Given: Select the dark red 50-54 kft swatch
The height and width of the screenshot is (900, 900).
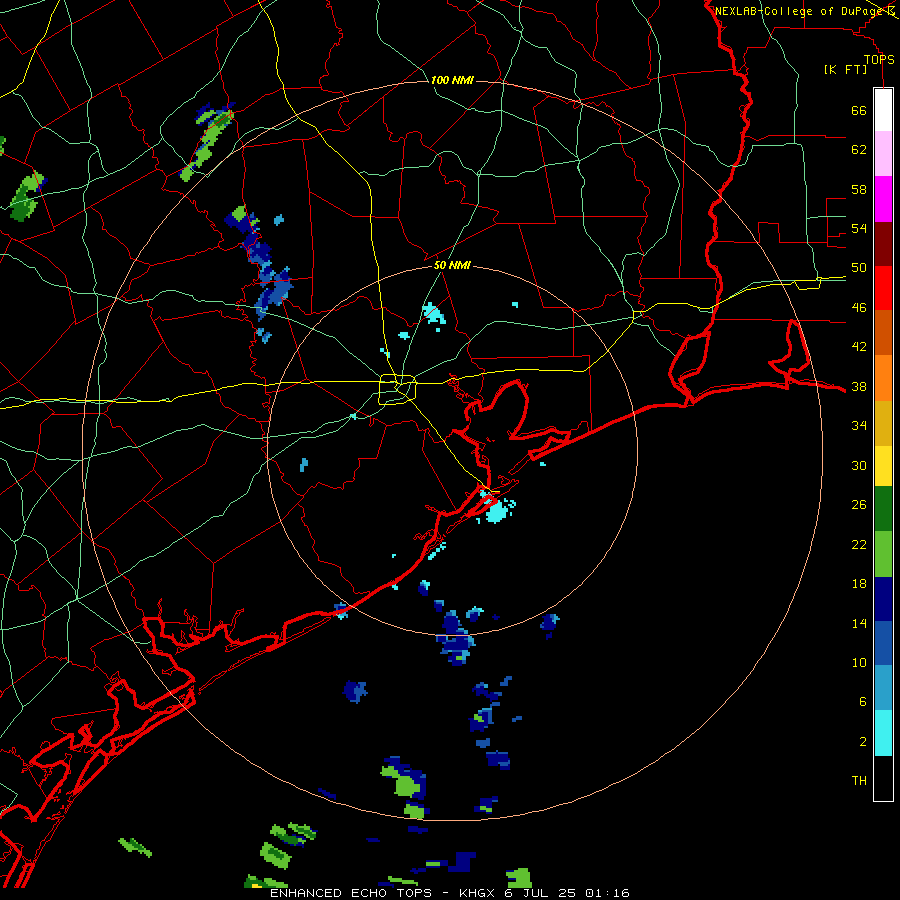Looking at the screenshot, I should pos(883,244).
